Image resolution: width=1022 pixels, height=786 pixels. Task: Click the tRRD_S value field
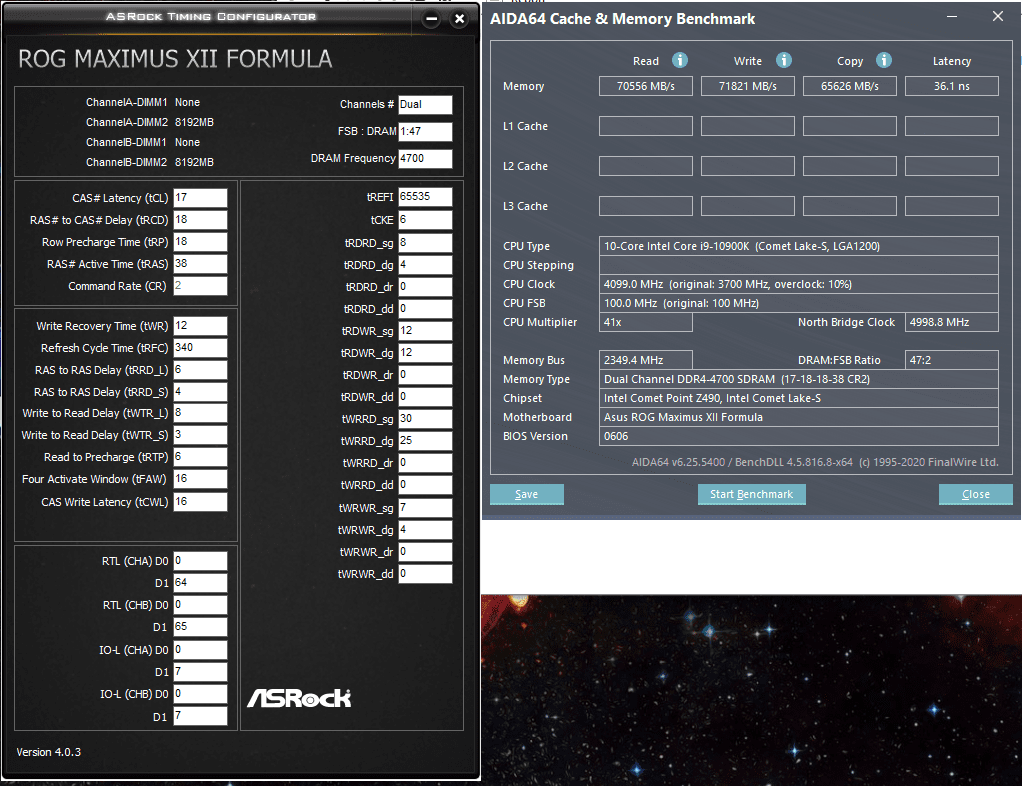(x=200, y=392)
